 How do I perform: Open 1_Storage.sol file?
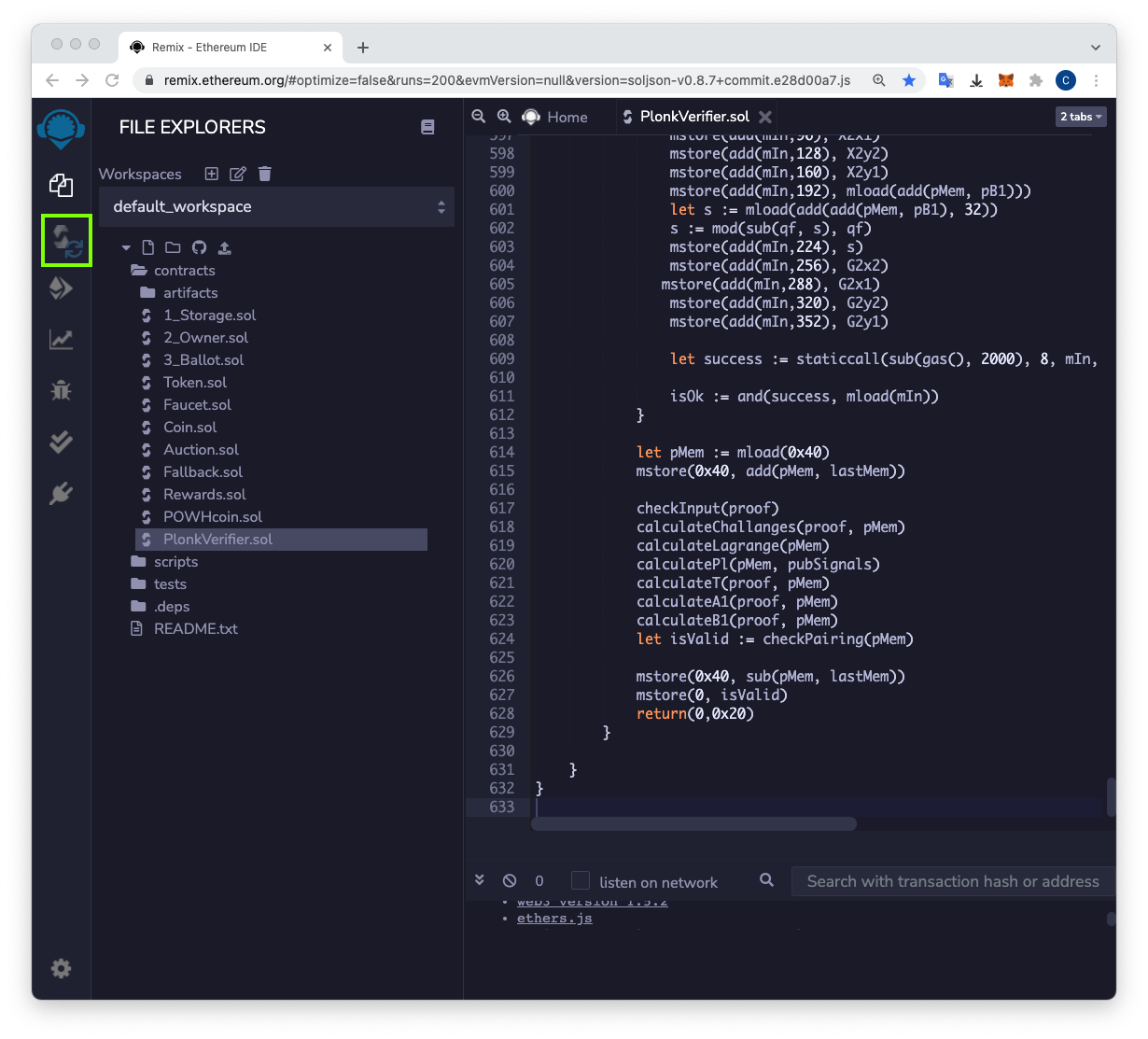coord(209,315)
